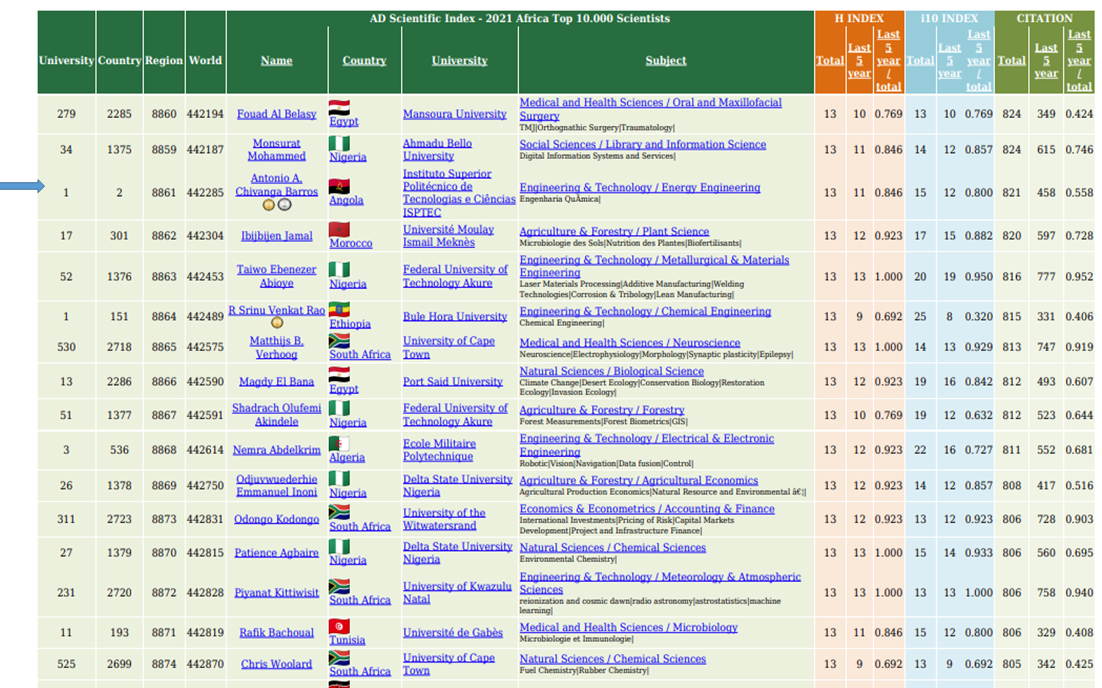1102x688 pixels.
Task: Open the Meteorology & Atmospheric Sciences subject link
Action: click(x=660, y=583)
